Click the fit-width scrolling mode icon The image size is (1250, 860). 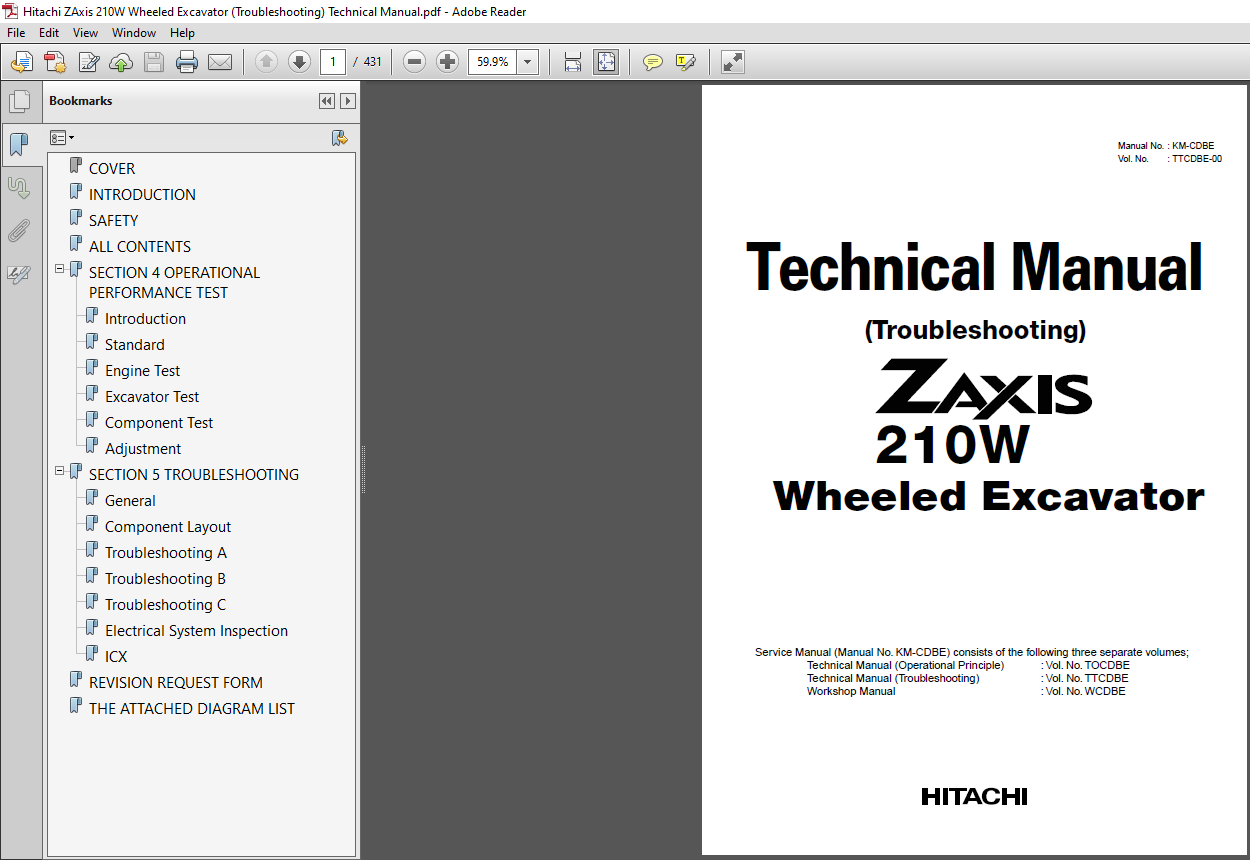pos(573,62)
